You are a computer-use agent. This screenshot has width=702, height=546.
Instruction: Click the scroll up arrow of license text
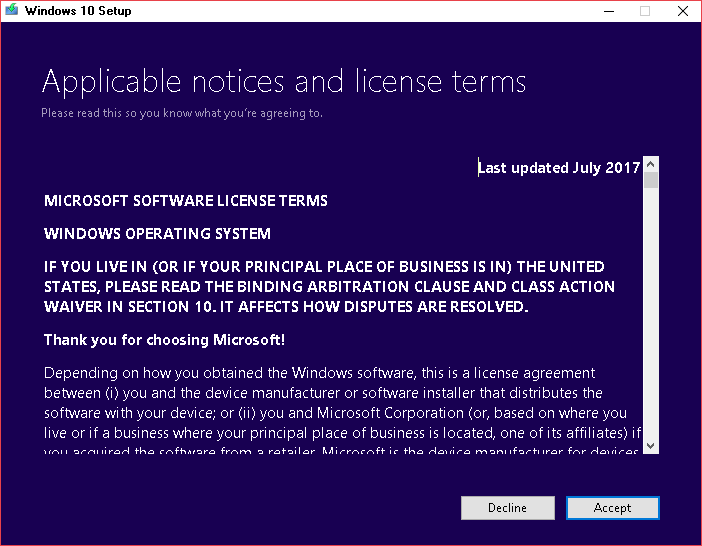651,164
